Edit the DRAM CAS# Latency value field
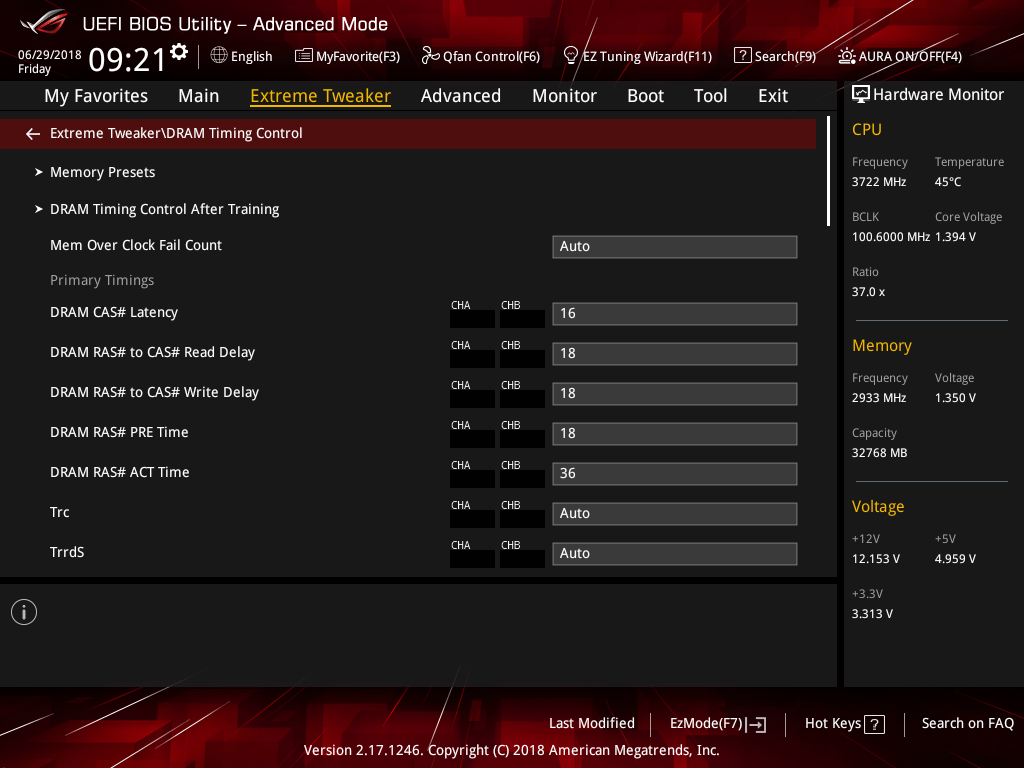The height and width of the screenshot is (768, 1024). (x=675, y=313)
